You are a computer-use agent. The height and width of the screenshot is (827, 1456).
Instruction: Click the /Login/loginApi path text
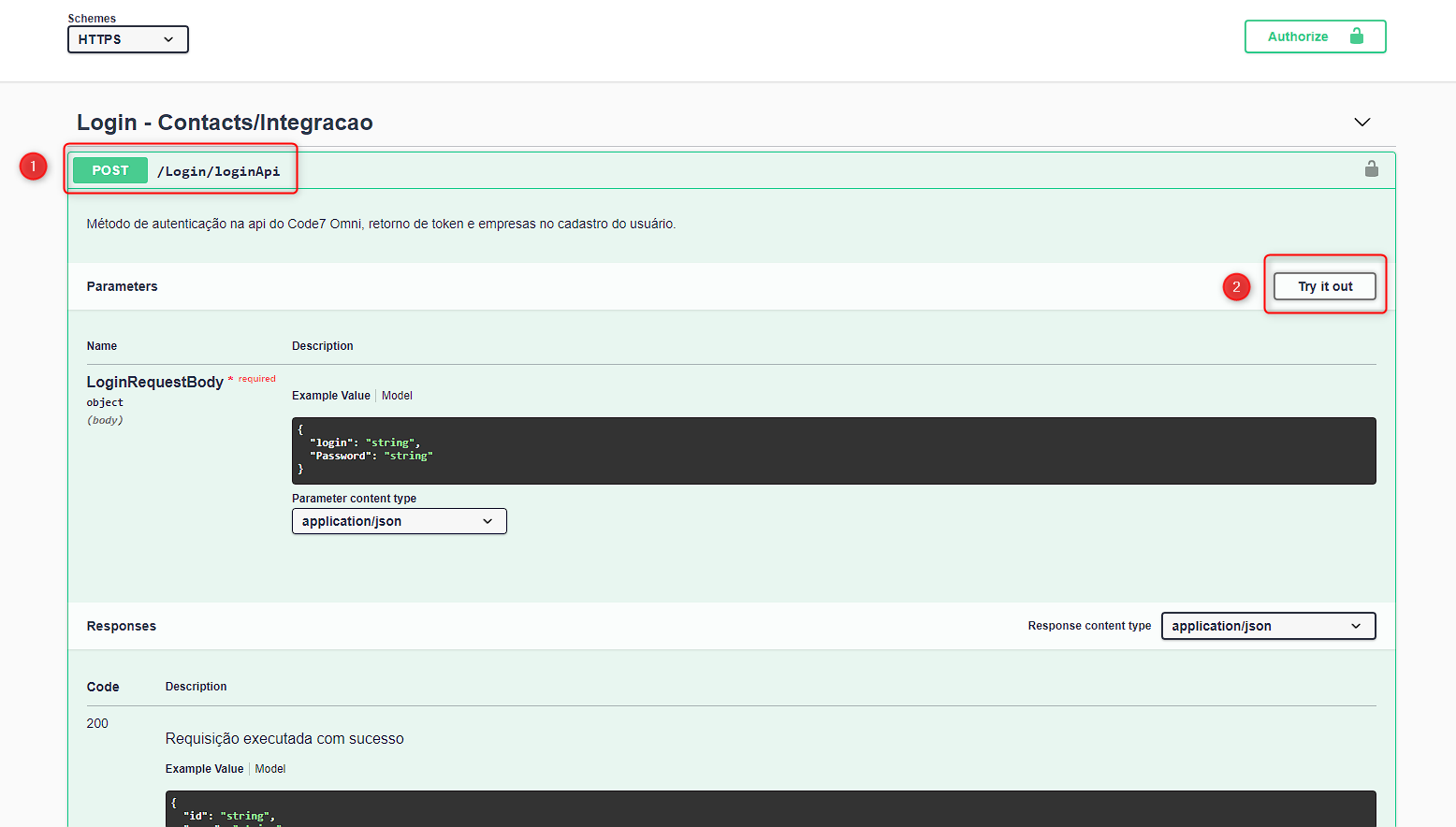[x=218, y=171]
